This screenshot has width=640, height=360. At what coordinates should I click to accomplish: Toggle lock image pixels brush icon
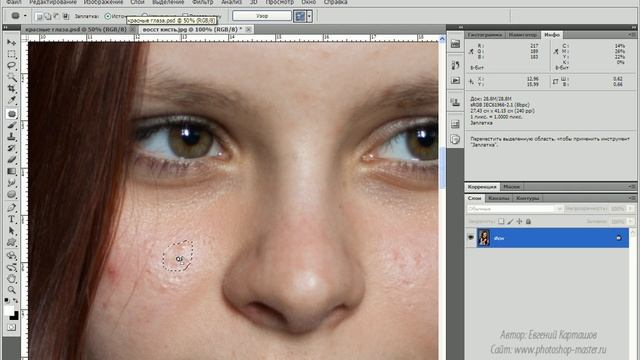tap(510, 221)
